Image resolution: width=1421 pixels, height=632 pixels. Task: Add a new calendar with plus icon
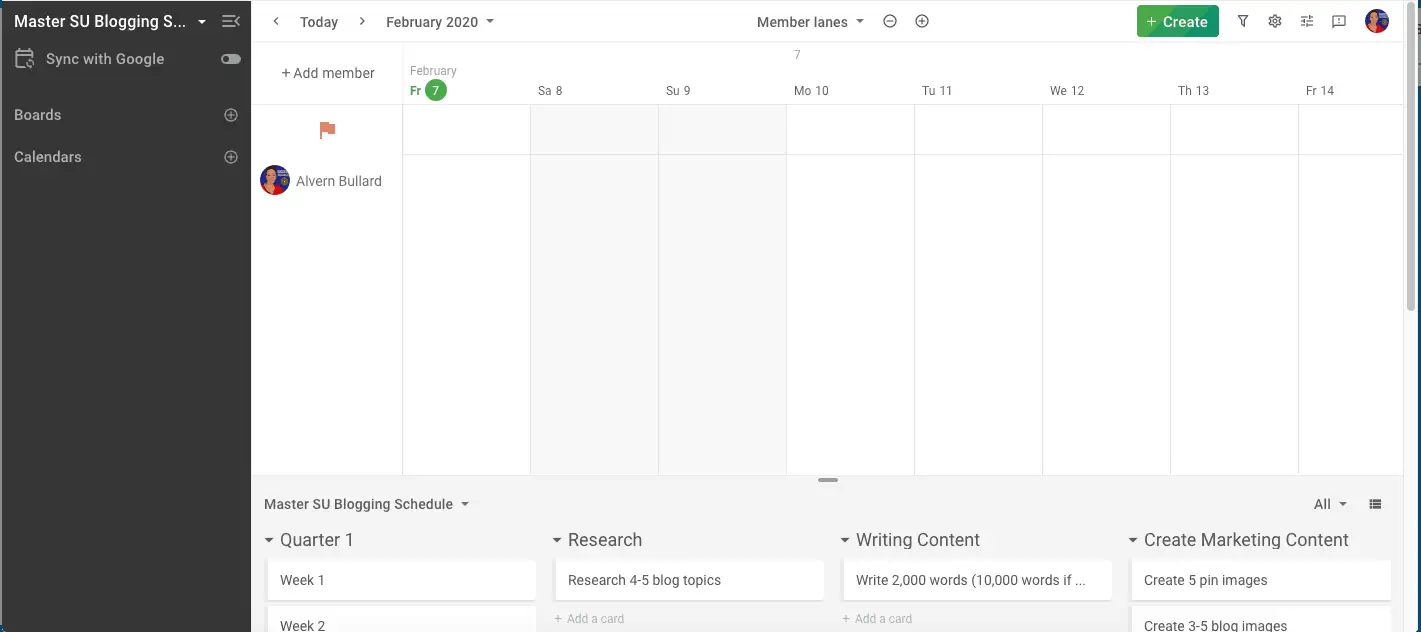(231, 157)
